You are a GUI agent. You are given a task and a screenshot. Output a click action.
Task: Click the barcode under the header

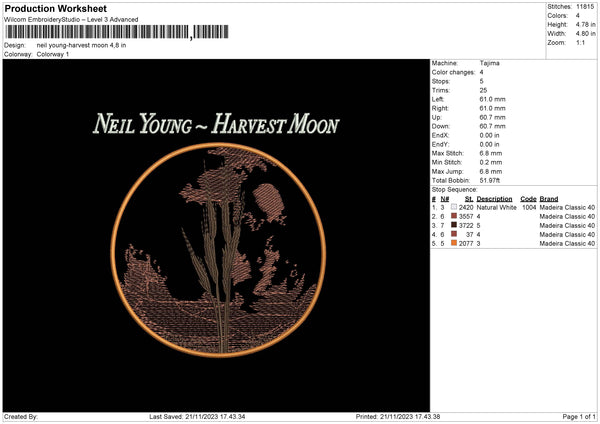pyautogui.click(x=117, y=32)
